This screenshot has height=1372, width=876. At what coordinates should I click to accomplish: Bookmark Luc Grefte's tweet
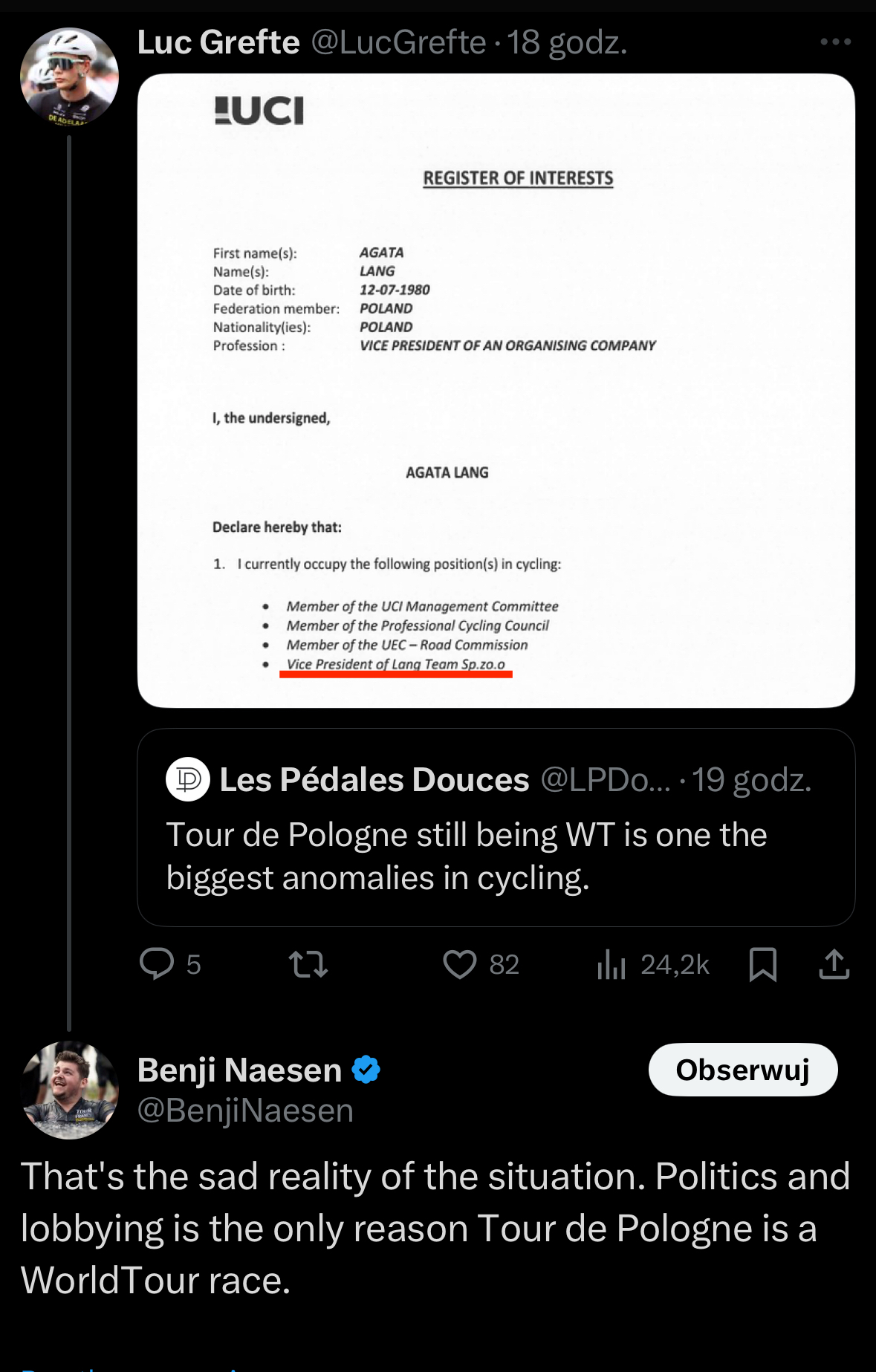pyautogui.click(x=763, y=964)
